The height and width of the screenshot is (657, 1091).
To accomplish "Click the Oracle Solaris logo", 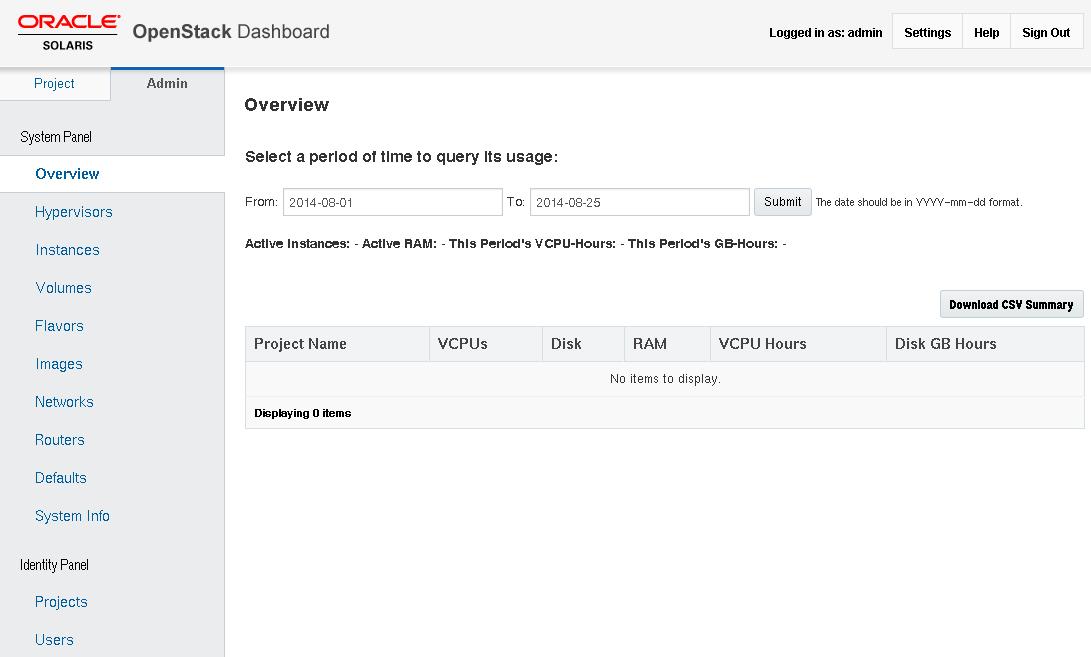I will click(66, 31).
